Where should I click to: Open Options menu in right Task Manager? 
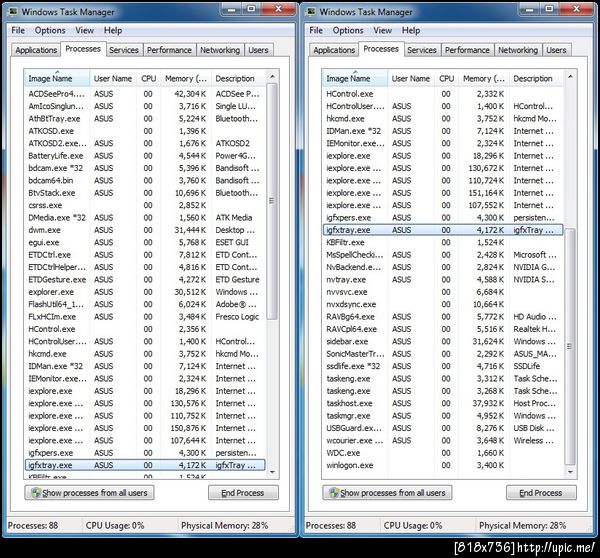(x=348, y=30)
